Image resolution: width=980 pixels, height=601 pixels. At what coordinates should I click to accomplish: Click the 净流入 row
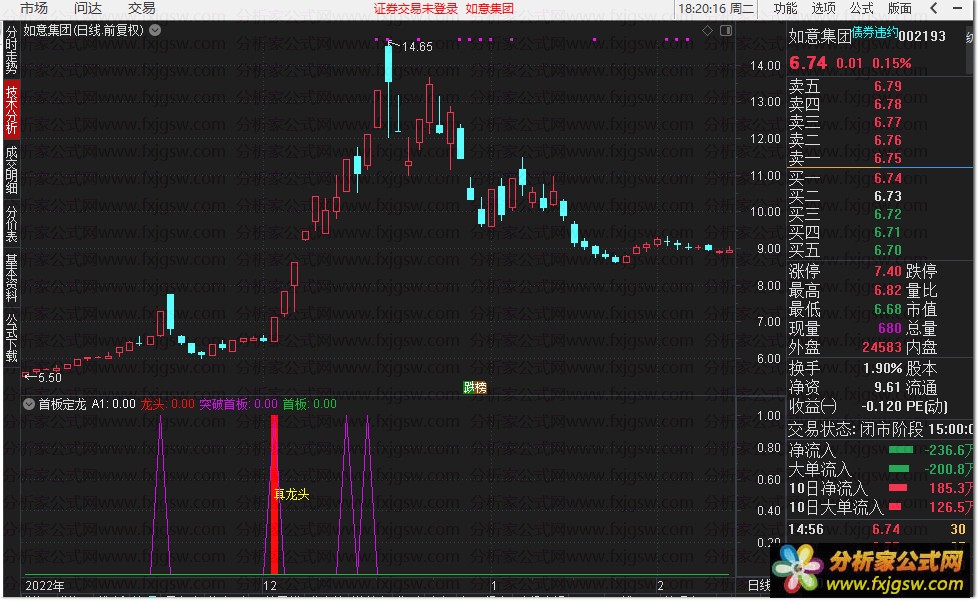[x=879, y=450]
